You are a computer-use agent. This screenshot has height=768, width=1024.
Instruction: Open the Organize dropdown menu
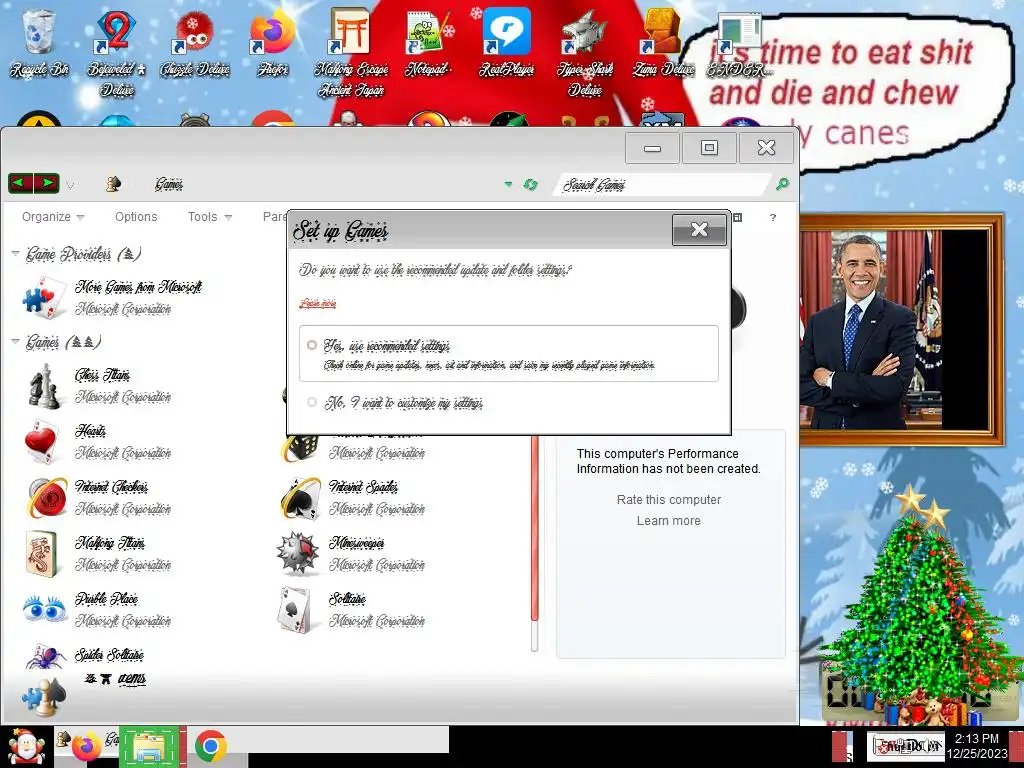[x=53, y=217]
